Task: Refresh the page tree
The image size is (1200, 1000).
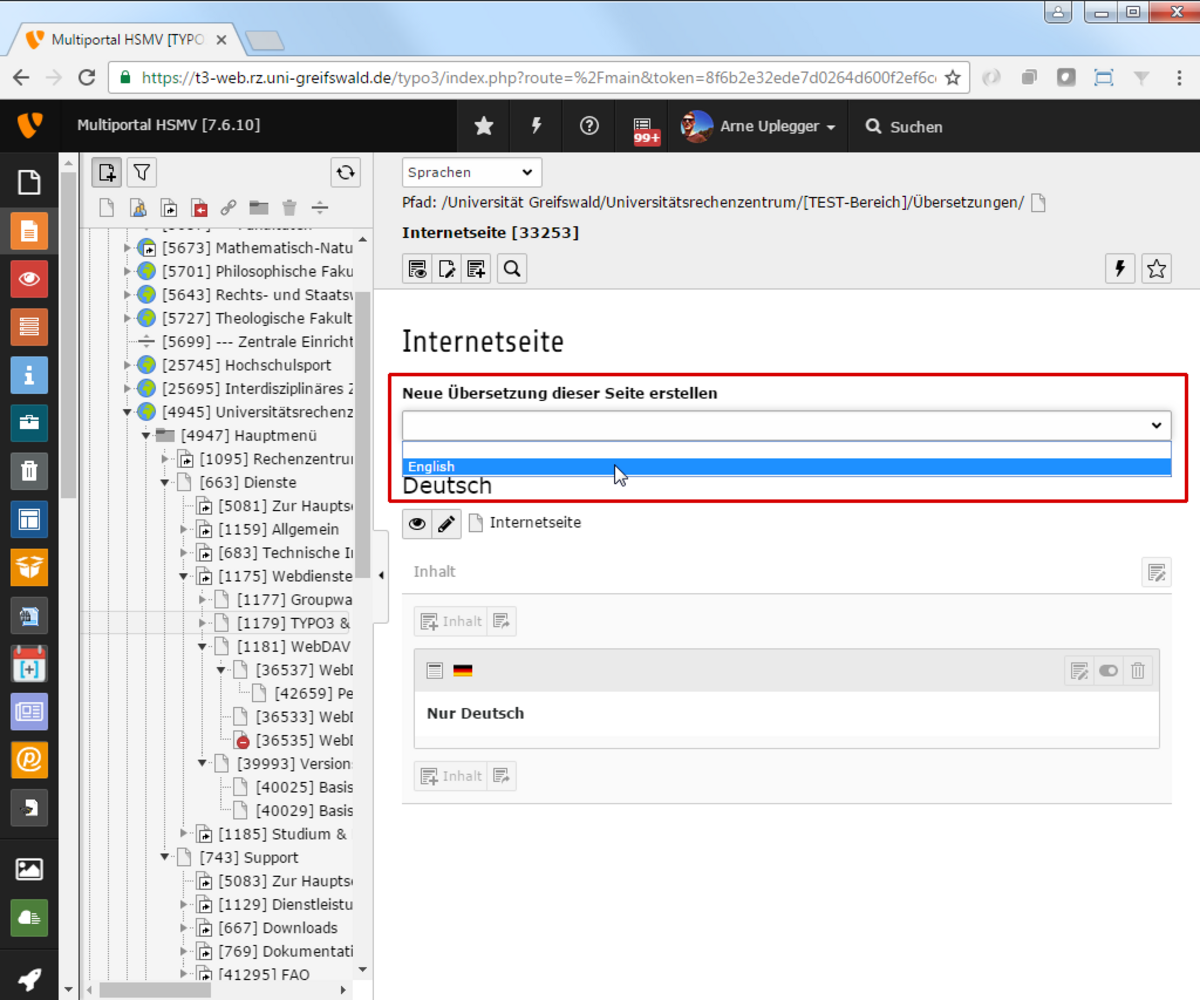Action: [346, 173]
